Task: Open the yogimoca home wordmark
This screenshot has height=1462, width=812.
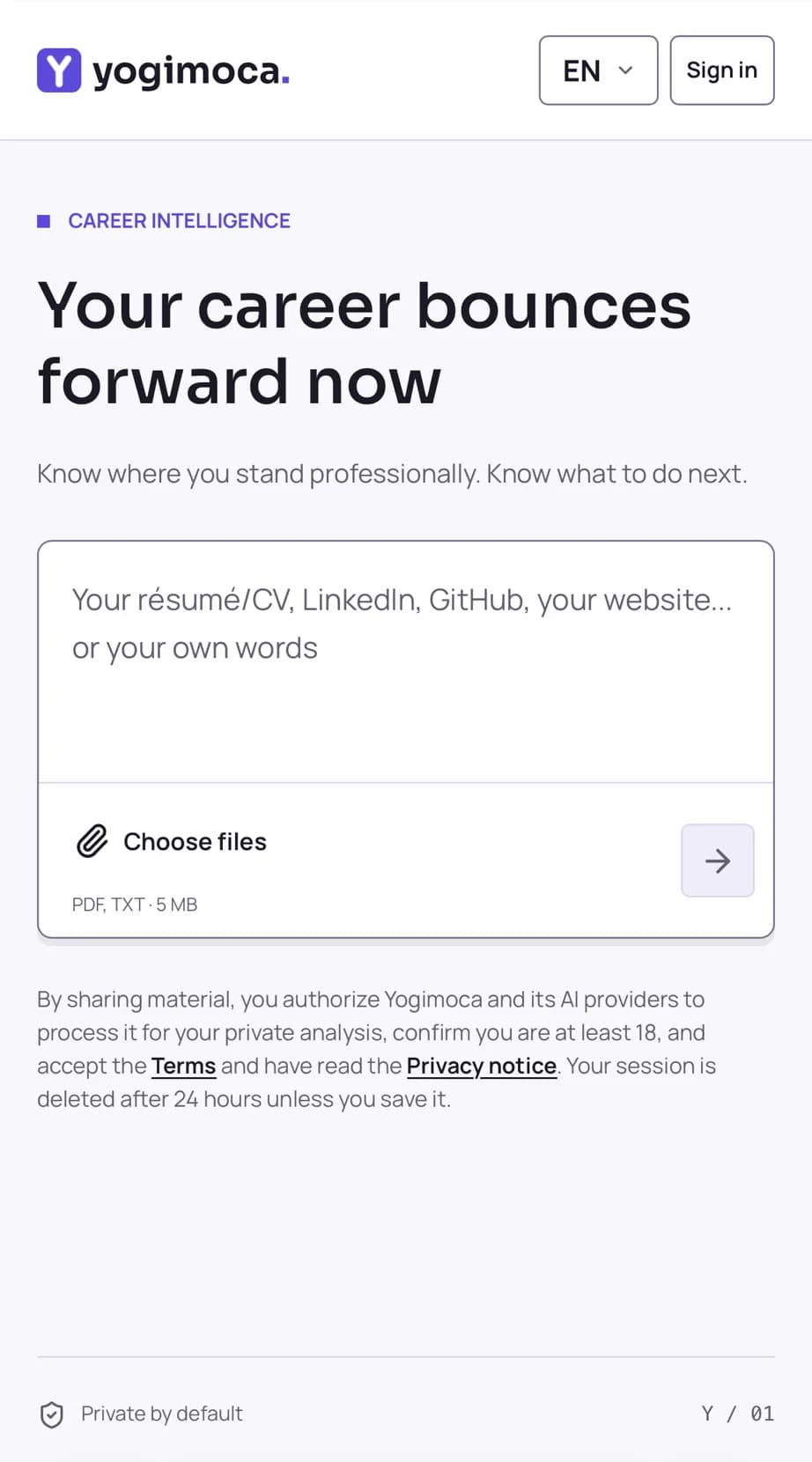Action: tap(191, 71)
